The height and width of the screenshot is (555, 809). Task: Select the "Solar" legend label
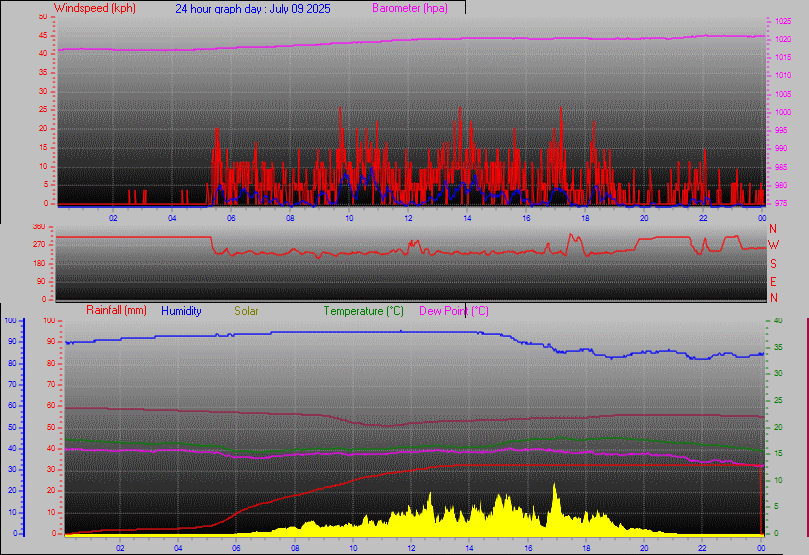pyautogui.click(x=246, y=311)
